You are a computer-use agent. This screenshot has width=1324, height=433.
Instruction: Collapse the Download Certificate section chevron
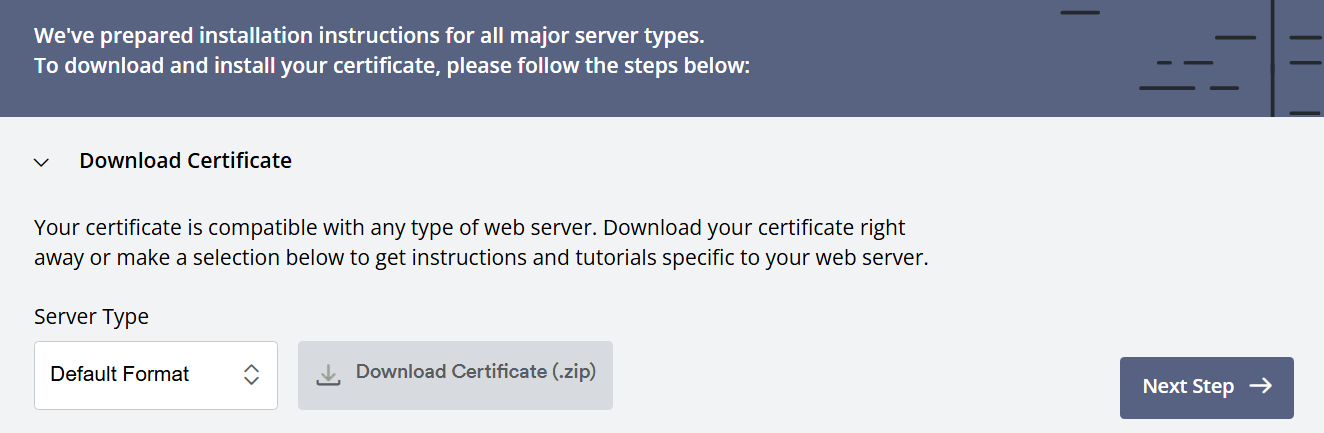coord(41,162)
